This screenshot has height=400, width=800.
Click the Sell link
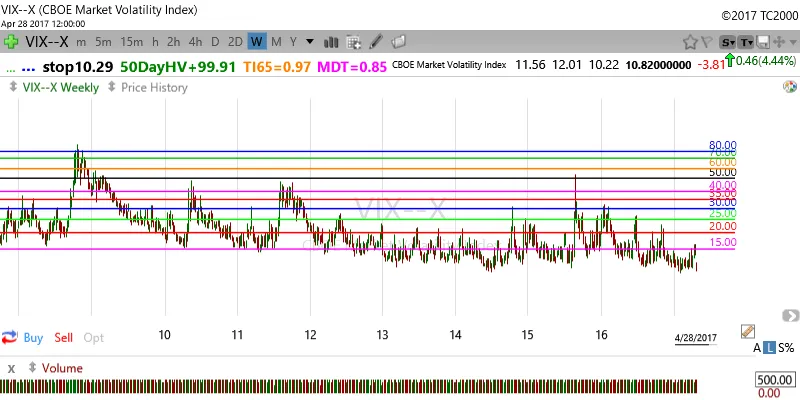coord(64,337)
